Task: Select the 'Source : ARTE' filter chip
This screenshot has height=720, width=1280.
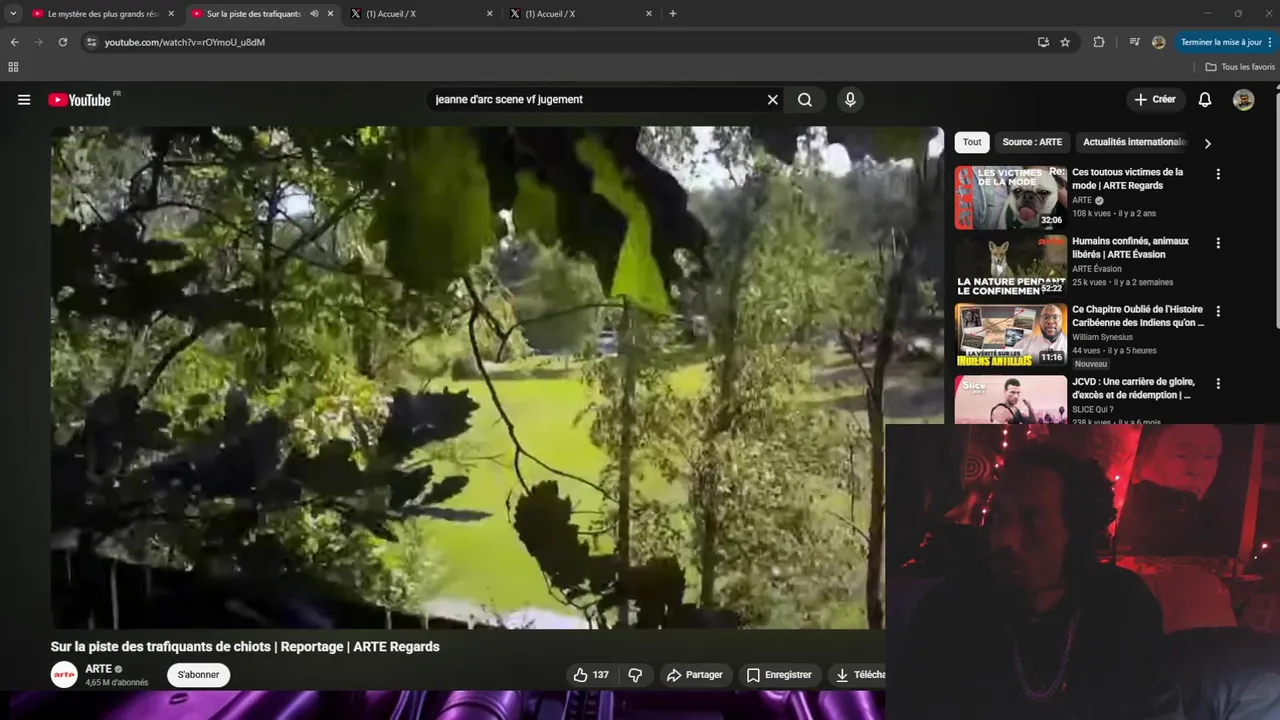Action: 1032,142
